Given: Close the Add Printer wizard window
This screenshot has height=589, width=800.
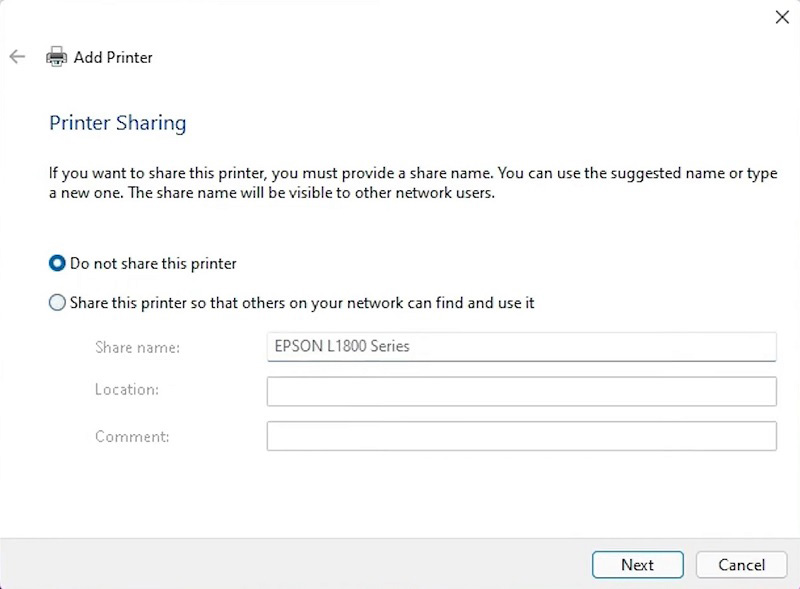Looking at the screenshot, I should [x=782, y=17].
